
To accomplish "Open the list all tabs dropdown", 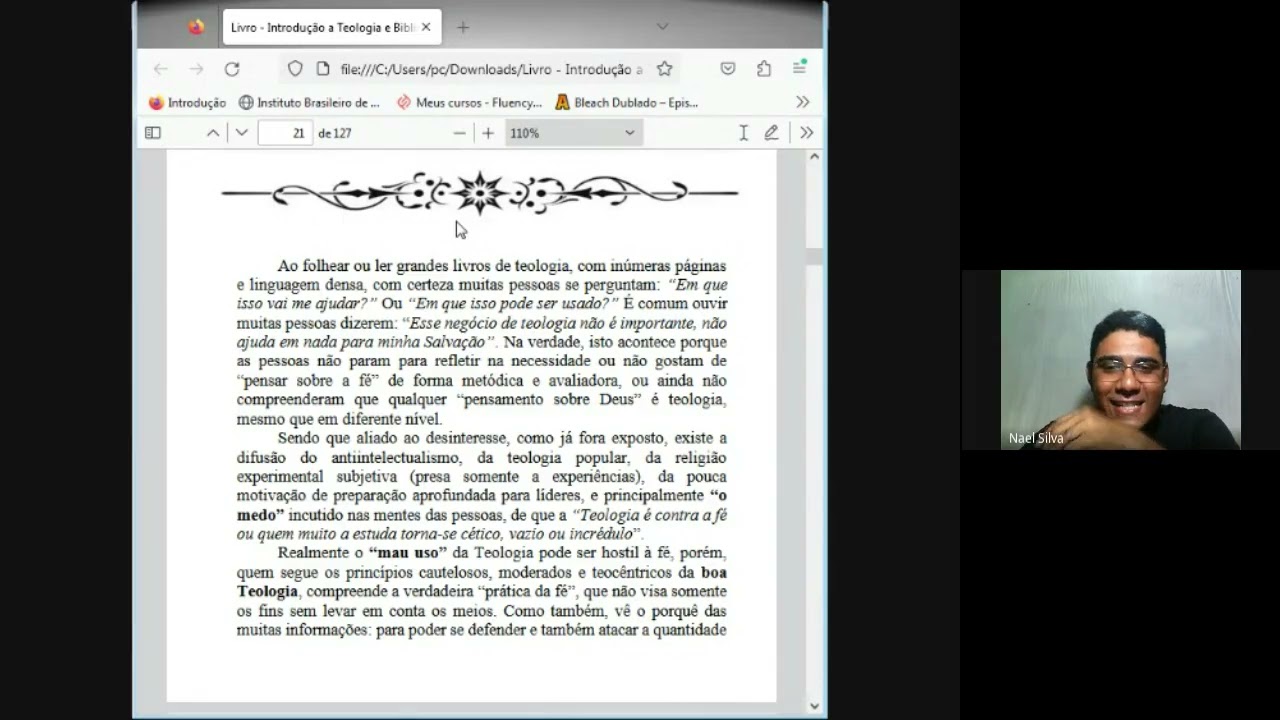I will click(662, 27).
